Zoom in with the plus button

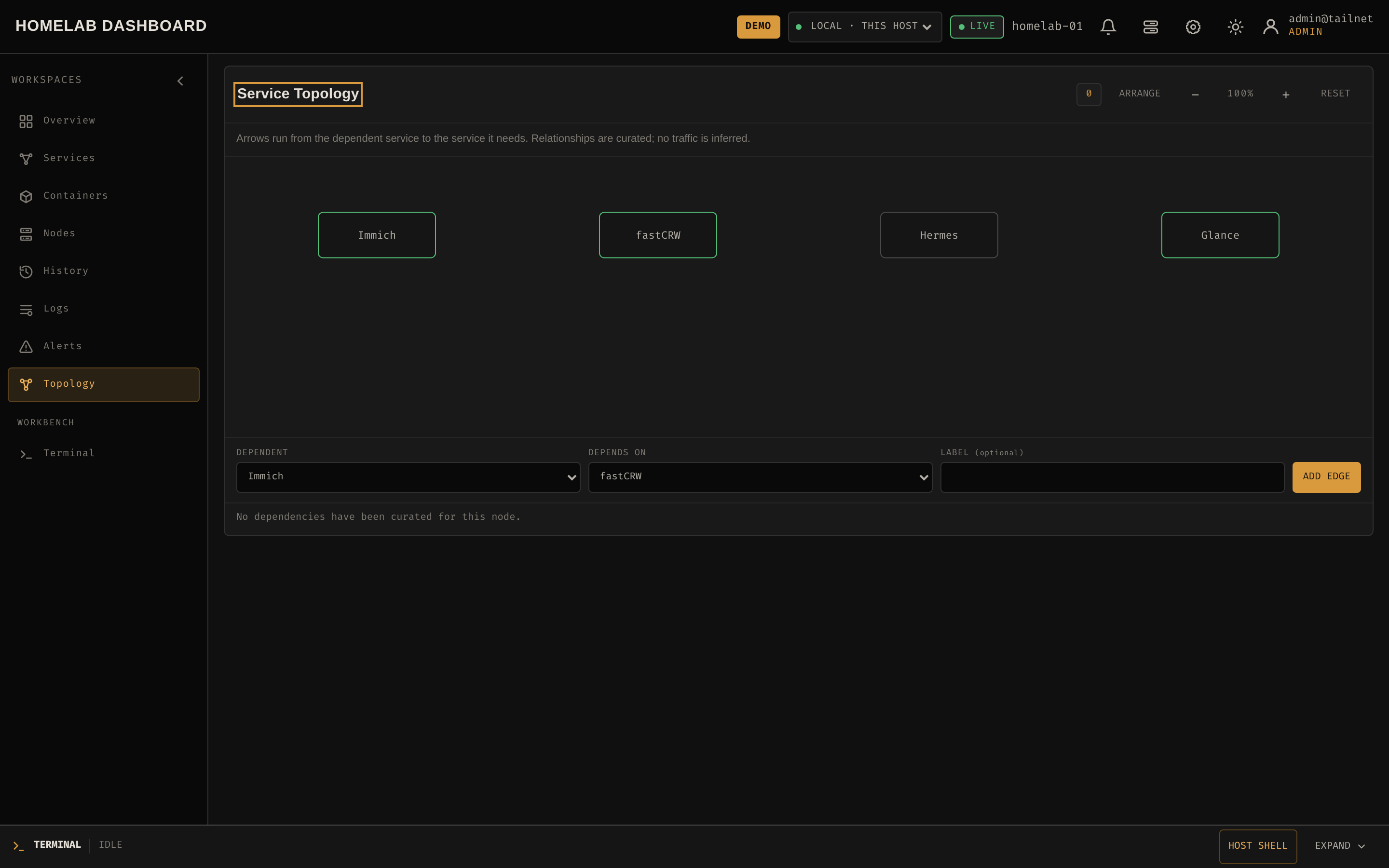click(x=1286, y=94)
